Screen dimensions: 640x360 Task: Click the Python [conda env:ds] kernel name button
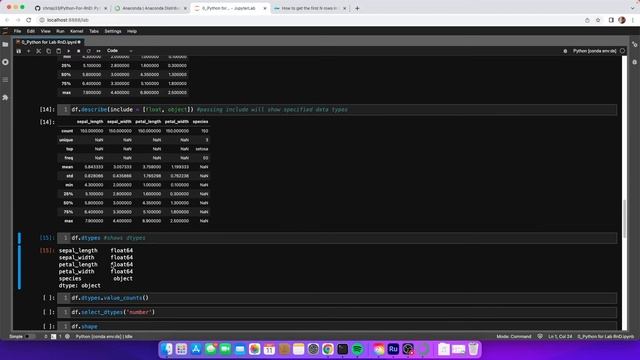(x=595, y=51)
